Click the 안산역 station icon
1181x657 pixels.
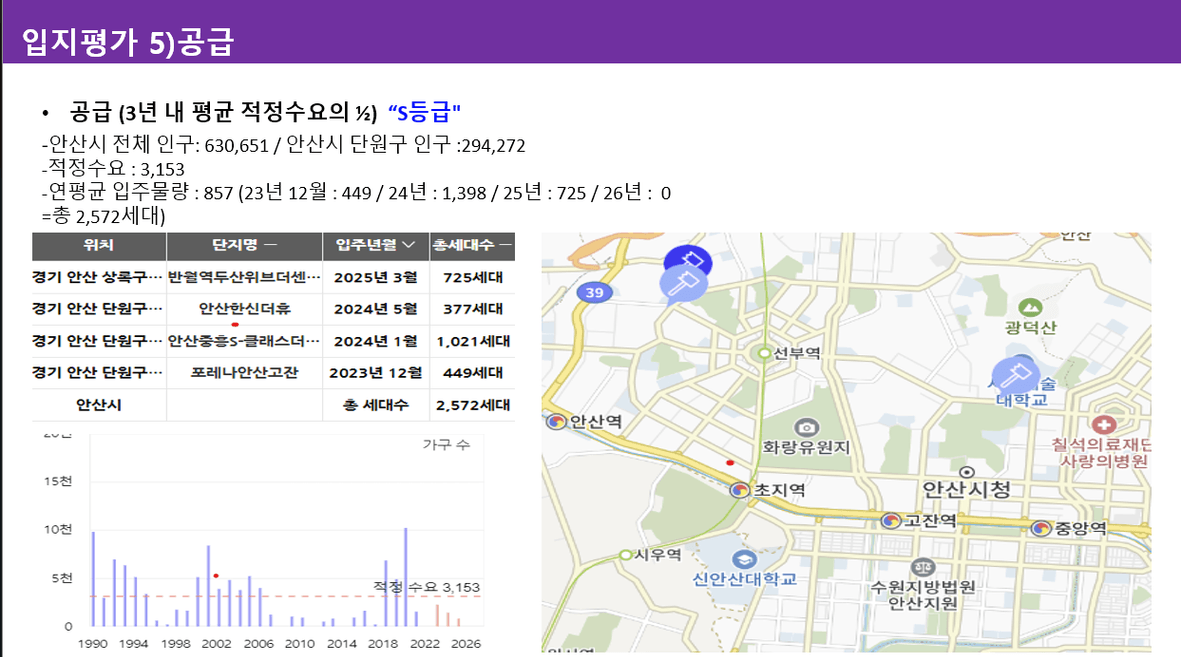(556, 421)
